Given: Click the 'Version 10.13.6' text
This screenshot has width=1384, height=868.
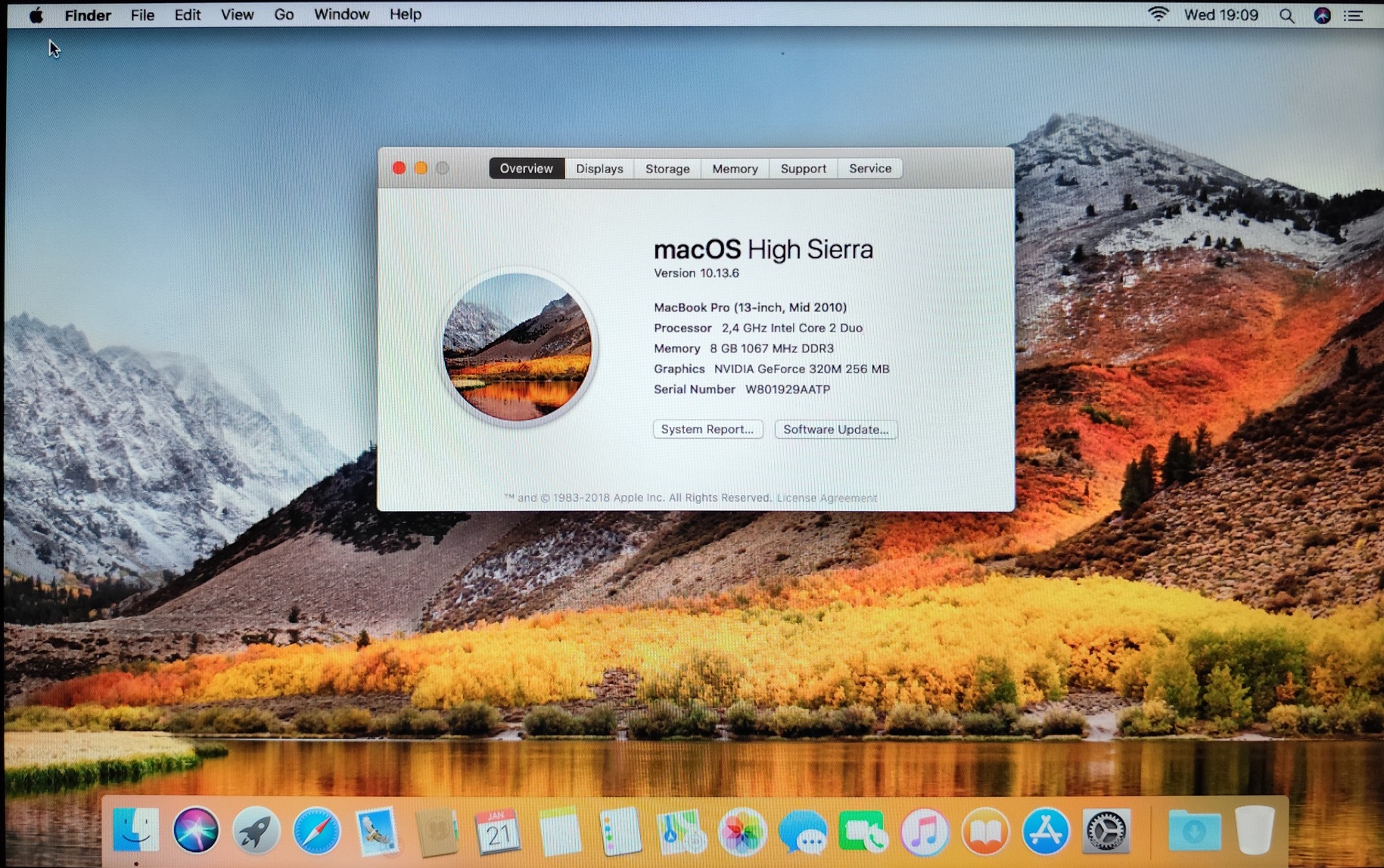Looking at the screenshot, I should 696,273.
